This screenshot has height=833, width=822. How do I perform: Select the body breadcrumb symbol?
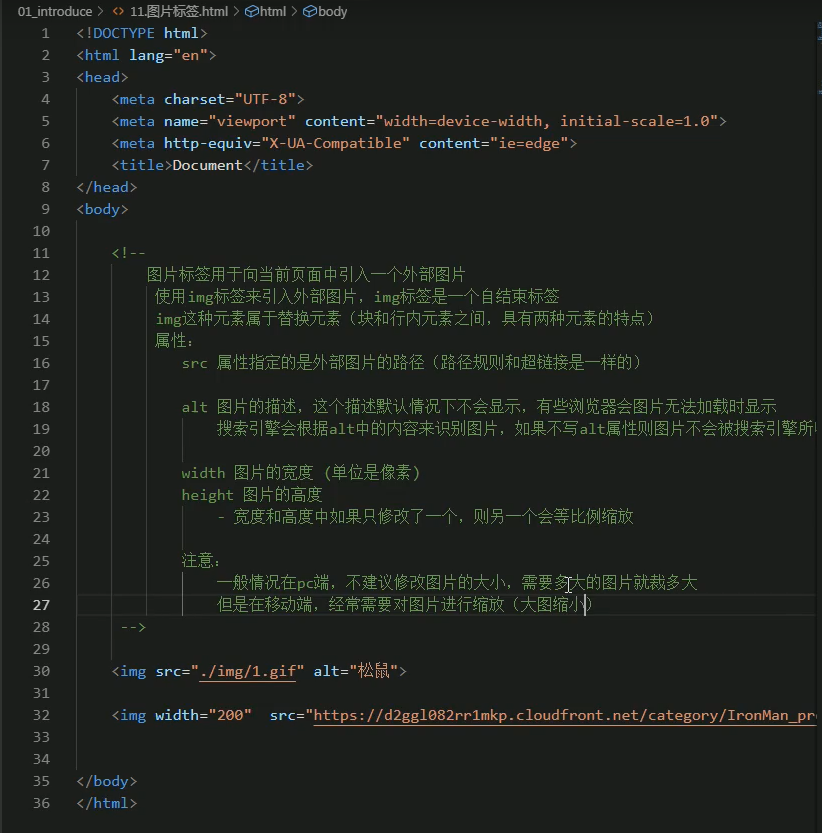point(333,11)
